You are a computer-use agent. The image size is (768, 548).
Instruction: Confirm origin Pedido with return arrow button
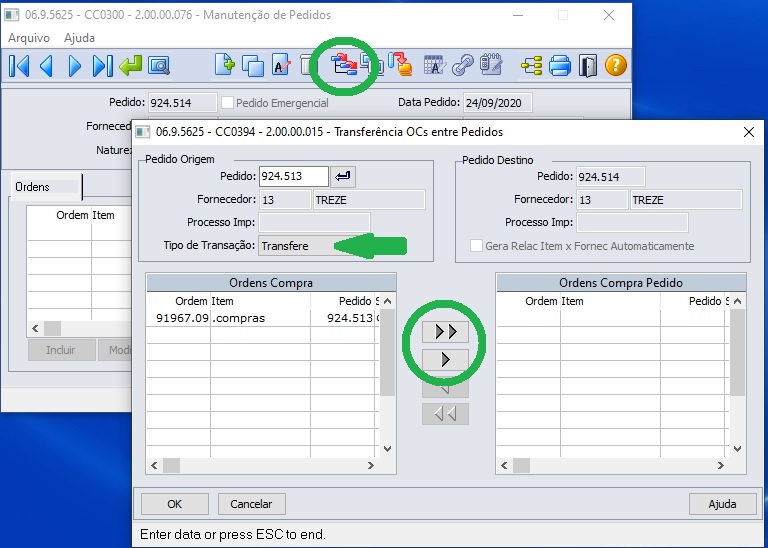(343, 176)
